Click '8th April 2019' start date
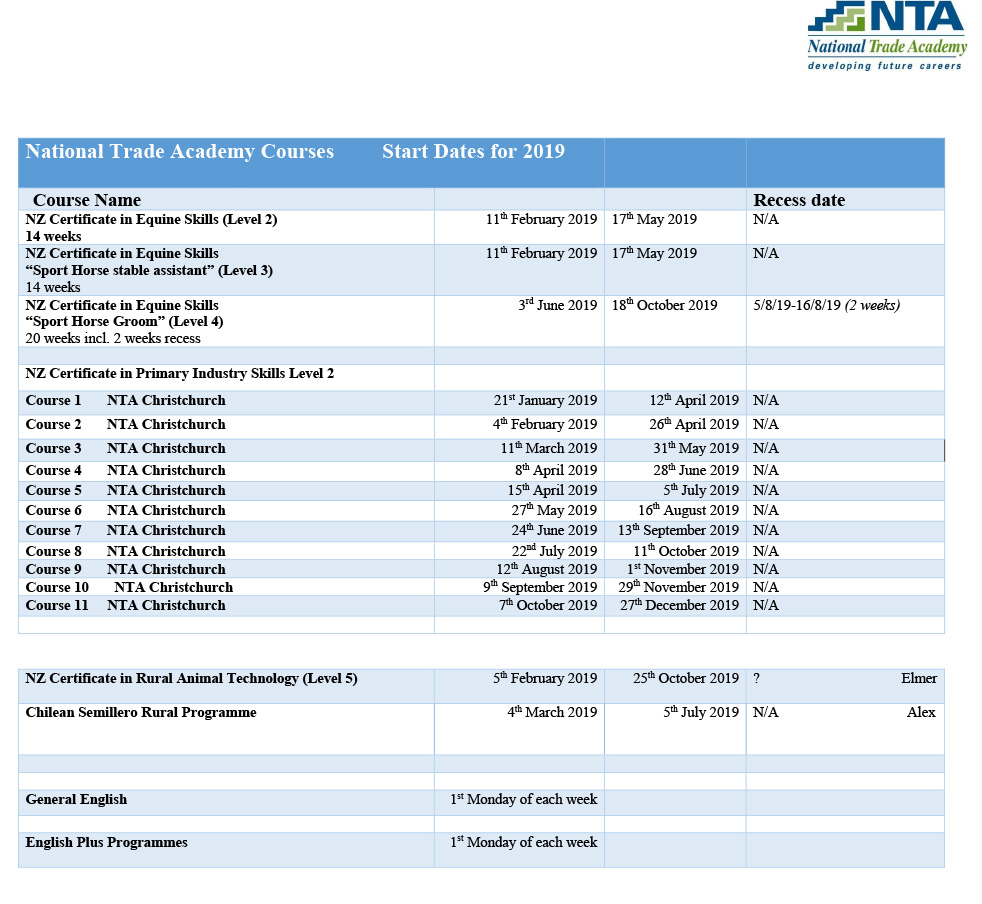 click(556, 470)
